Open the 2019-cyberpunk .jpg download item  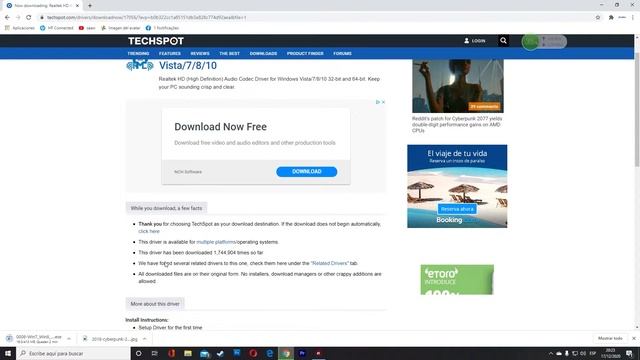(110, 339)
